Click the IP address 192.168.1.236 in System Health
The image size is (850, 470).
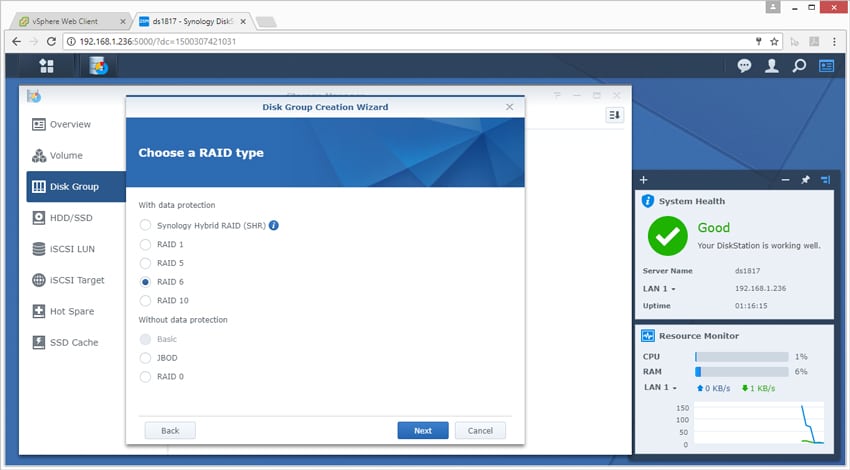tap(761, 288)
